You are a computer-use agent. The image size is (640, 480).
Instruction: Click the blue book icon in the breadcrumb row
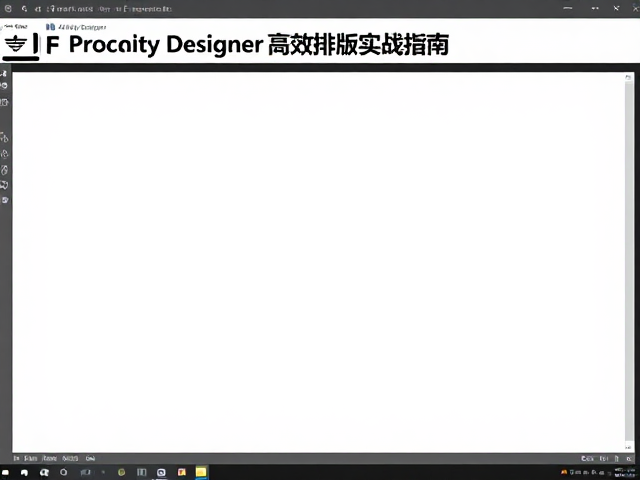tap(50, 27)
